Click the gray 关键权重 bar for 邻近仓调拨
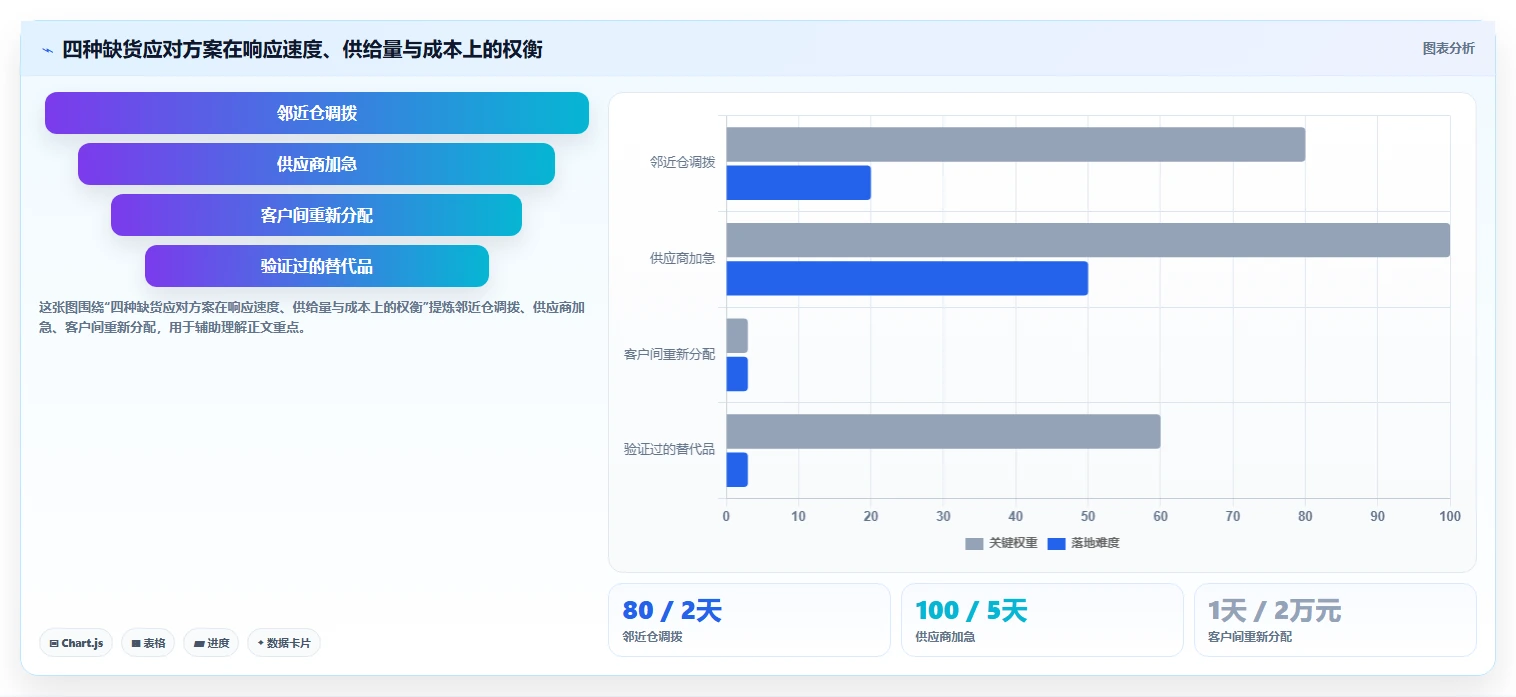 (1015, 144)
